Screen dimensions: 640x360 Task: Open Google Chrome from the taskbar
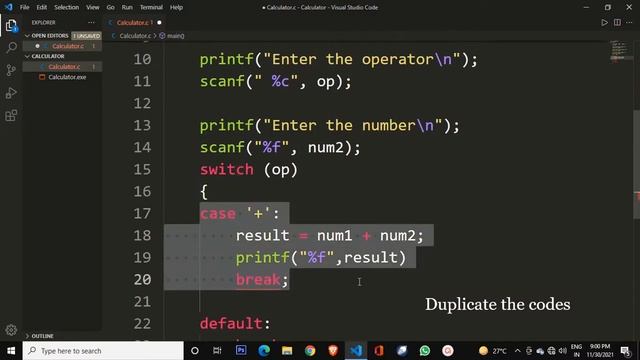point(310,350)
